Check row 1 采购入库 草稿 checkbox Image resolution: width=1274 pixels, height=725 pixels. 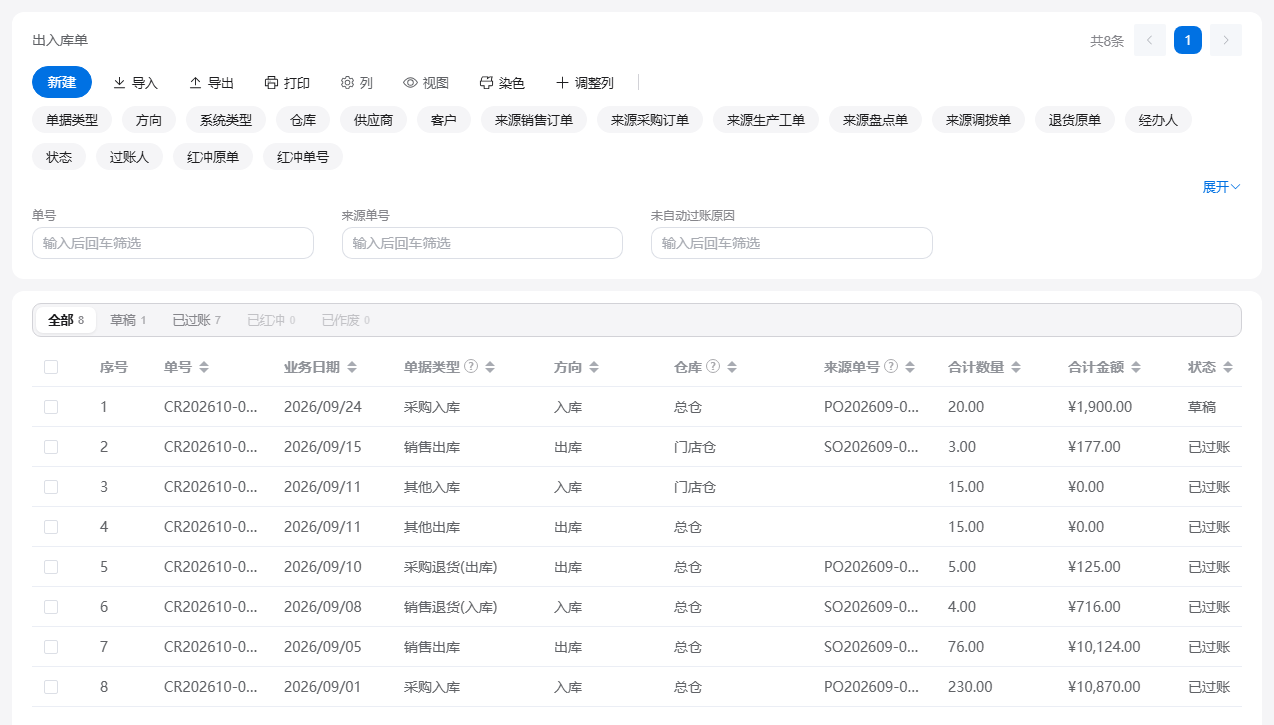[51, 407]
